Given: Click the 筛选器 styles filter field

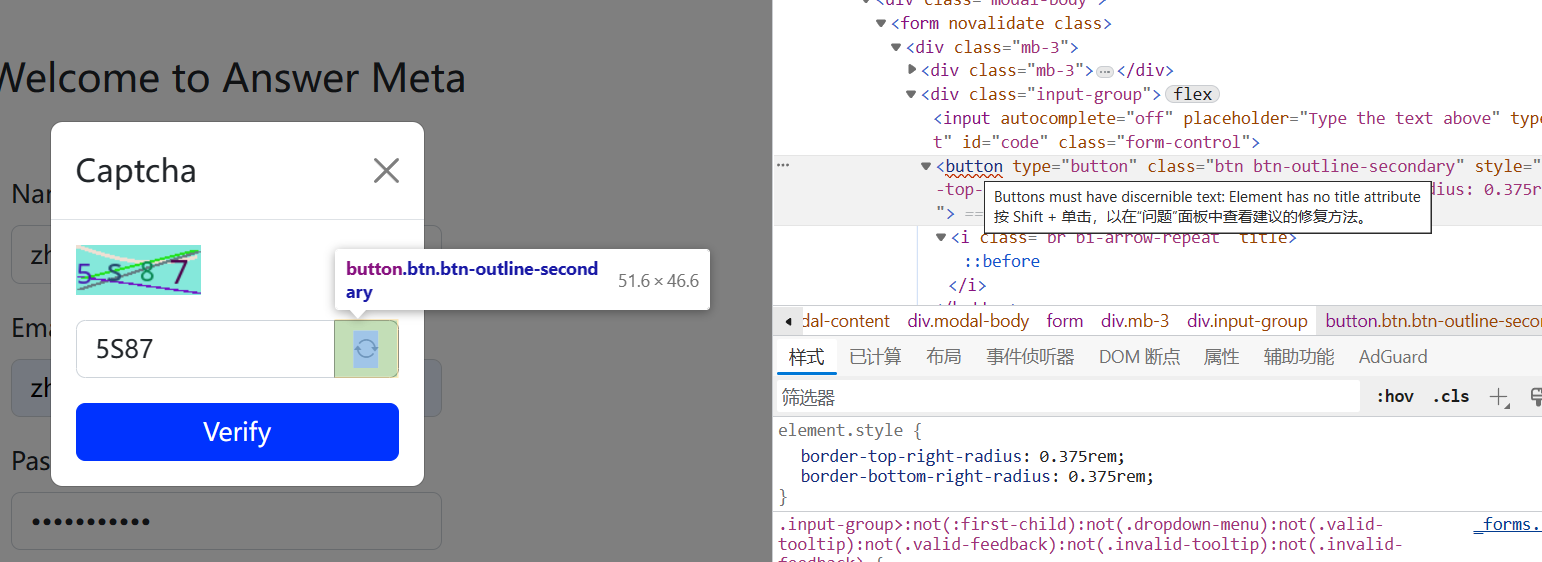Looking at the screenshot, I should tap(1068, 397).
